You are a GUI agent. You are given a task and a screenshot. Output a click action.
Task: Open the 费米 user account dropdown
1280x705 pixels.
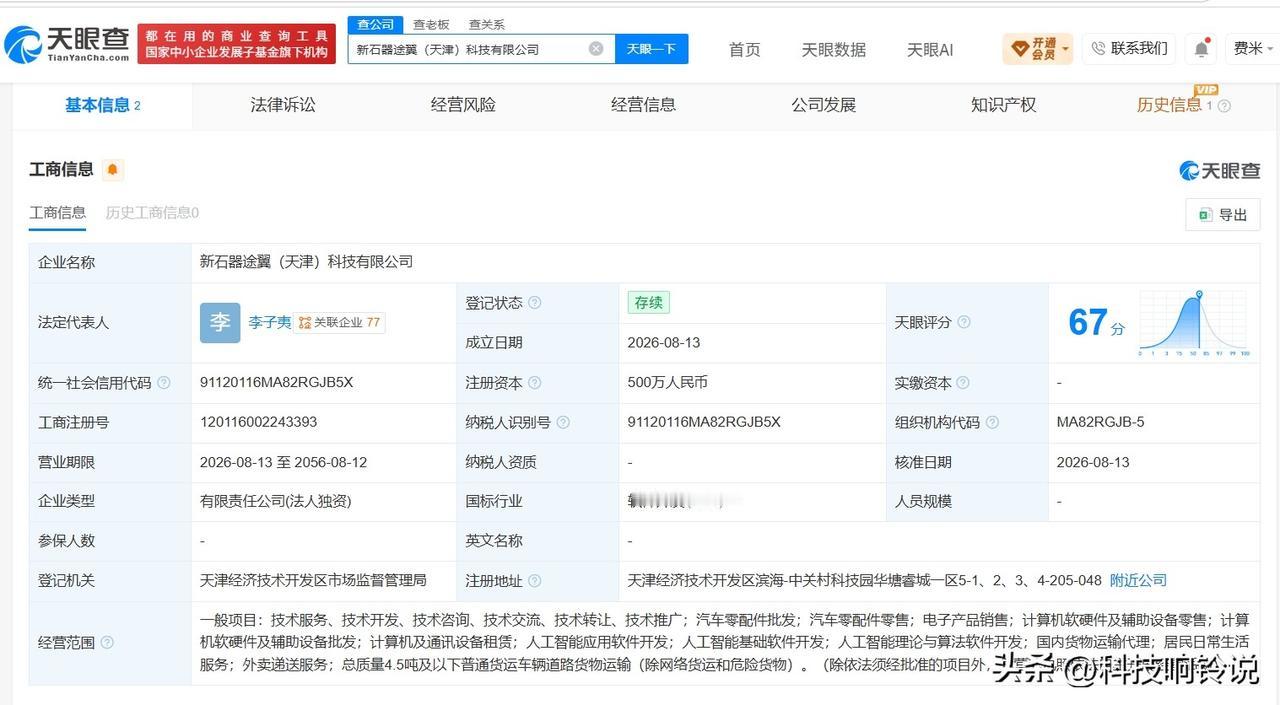click(x=1254, y=48)
